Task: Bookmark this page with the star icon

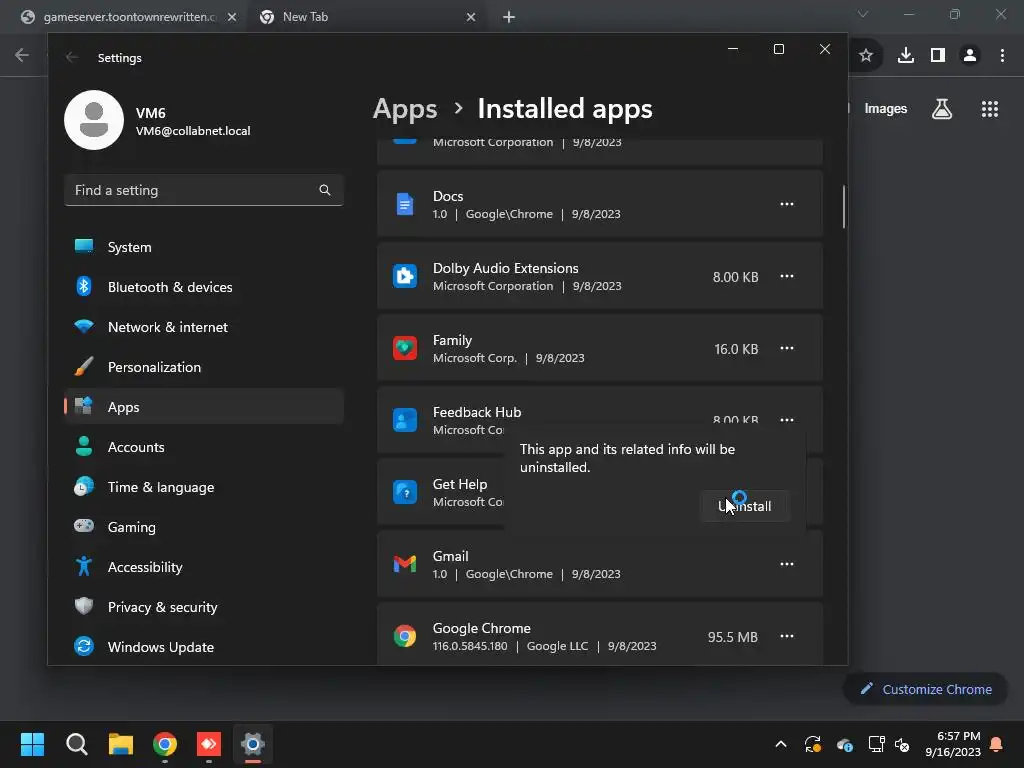Action: 866,56
